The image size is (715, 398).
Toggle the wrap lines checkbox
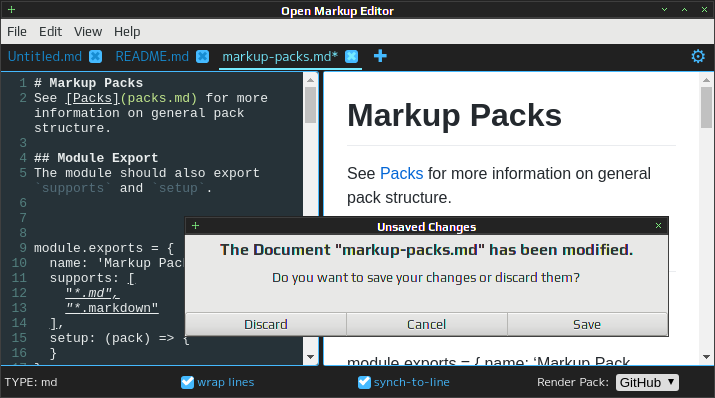click(x=187, y=382)
